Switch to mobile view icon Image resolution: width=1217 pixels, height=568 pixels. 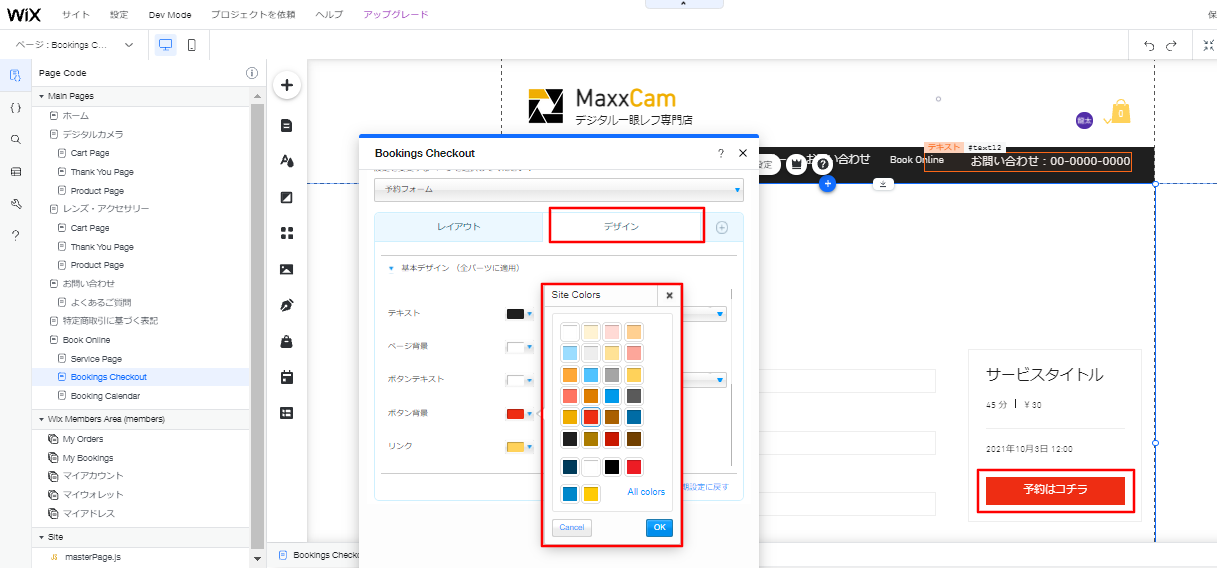[191, 45]
